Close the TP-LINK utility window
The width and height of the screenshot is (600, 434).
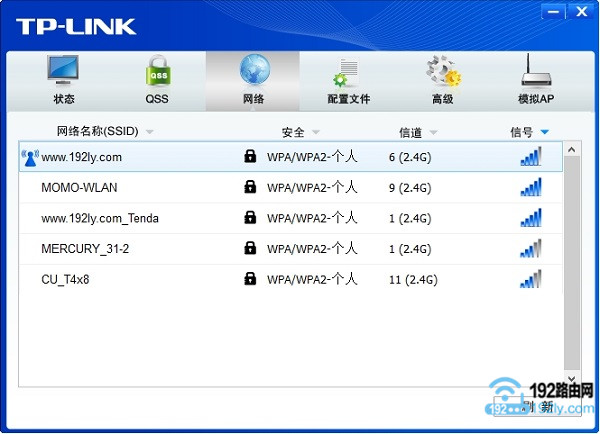(x=582, y=12)
